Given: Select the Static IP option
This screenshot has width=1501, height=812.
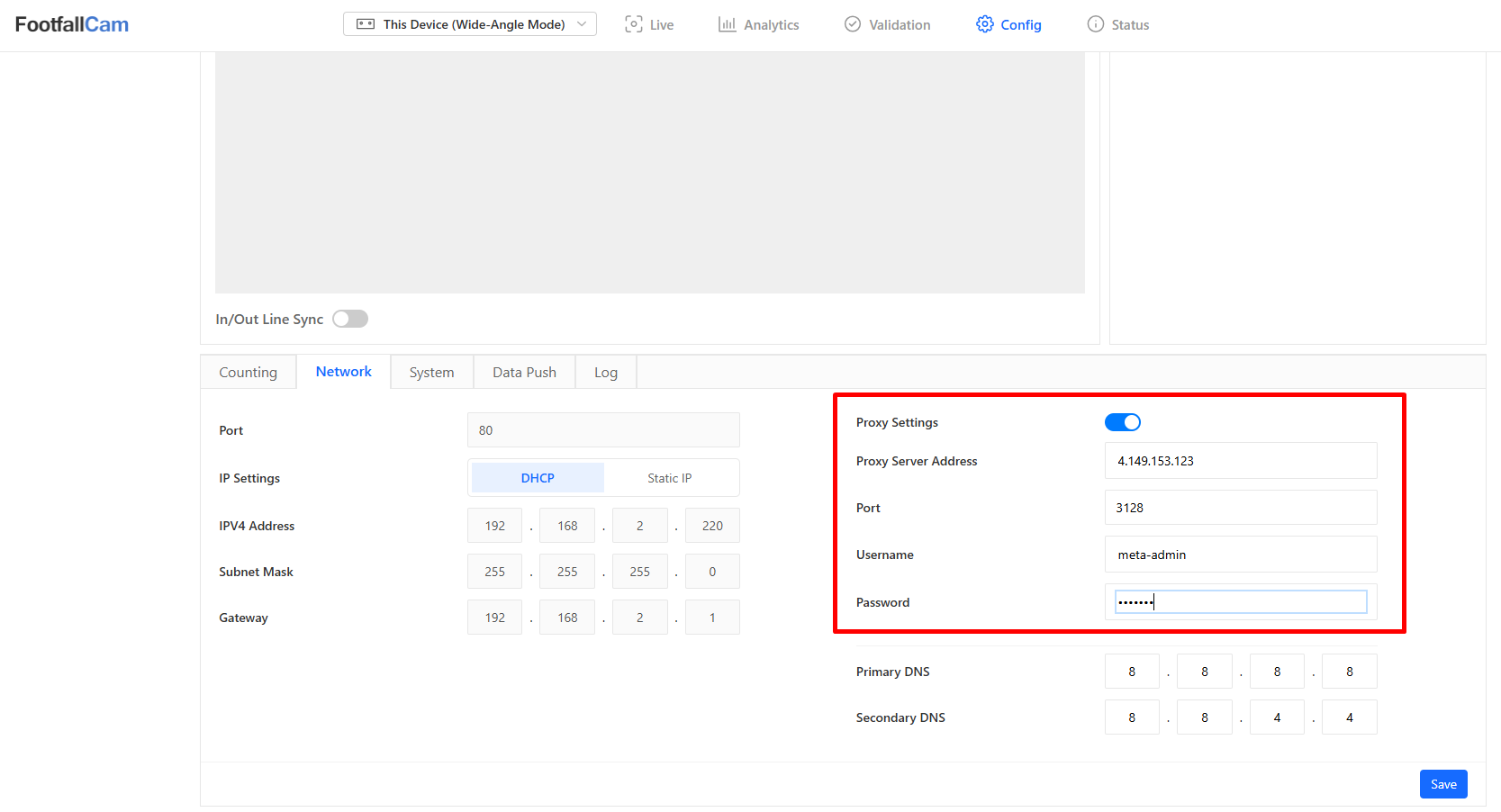Looking at the screenshot, I should pos(670,478).
